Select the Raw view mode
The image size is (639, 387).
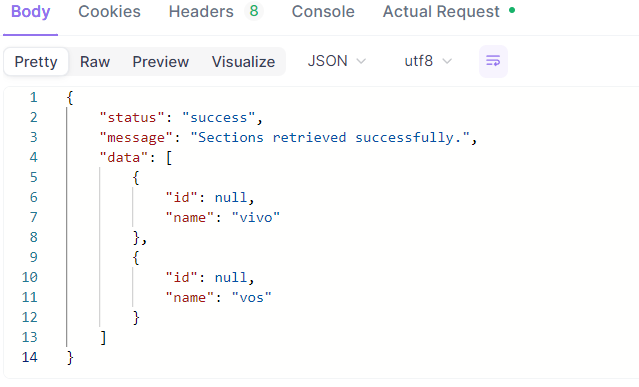pyautogui.click(x=95, y=62)
